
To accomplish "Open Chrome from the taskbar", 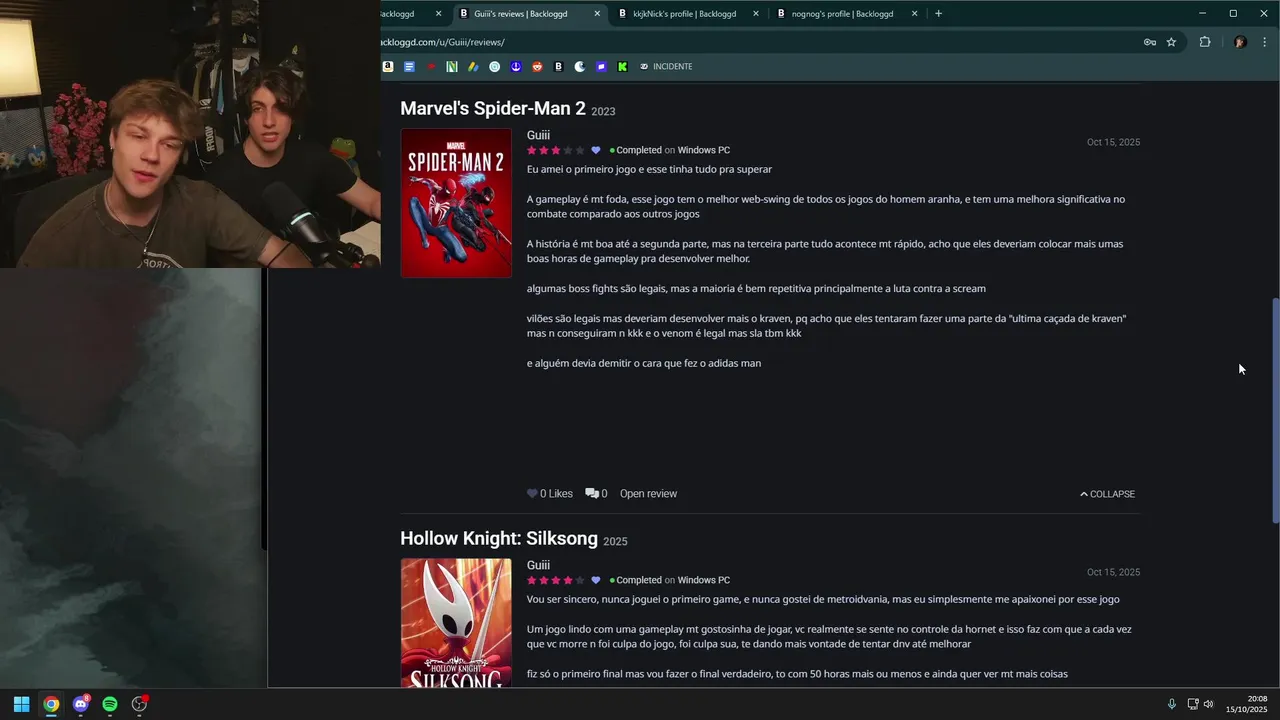I will (51, 704).
